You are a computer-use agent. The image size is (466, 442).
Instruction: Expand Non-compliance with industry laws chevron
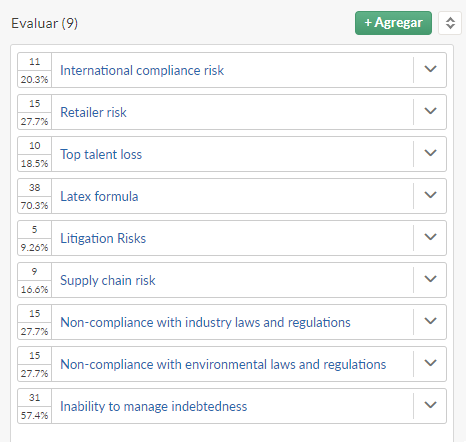(x=430, y=322)
